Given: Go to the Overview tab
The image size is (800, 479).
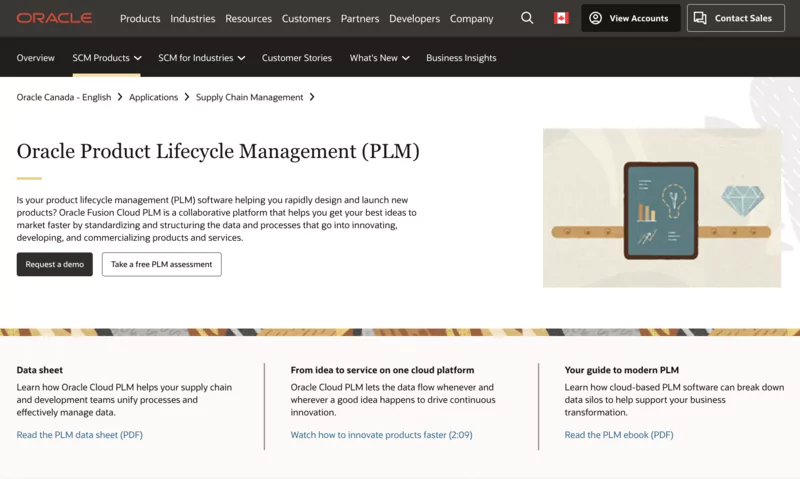Looking at the screenshot, I should tap(35, 58).
